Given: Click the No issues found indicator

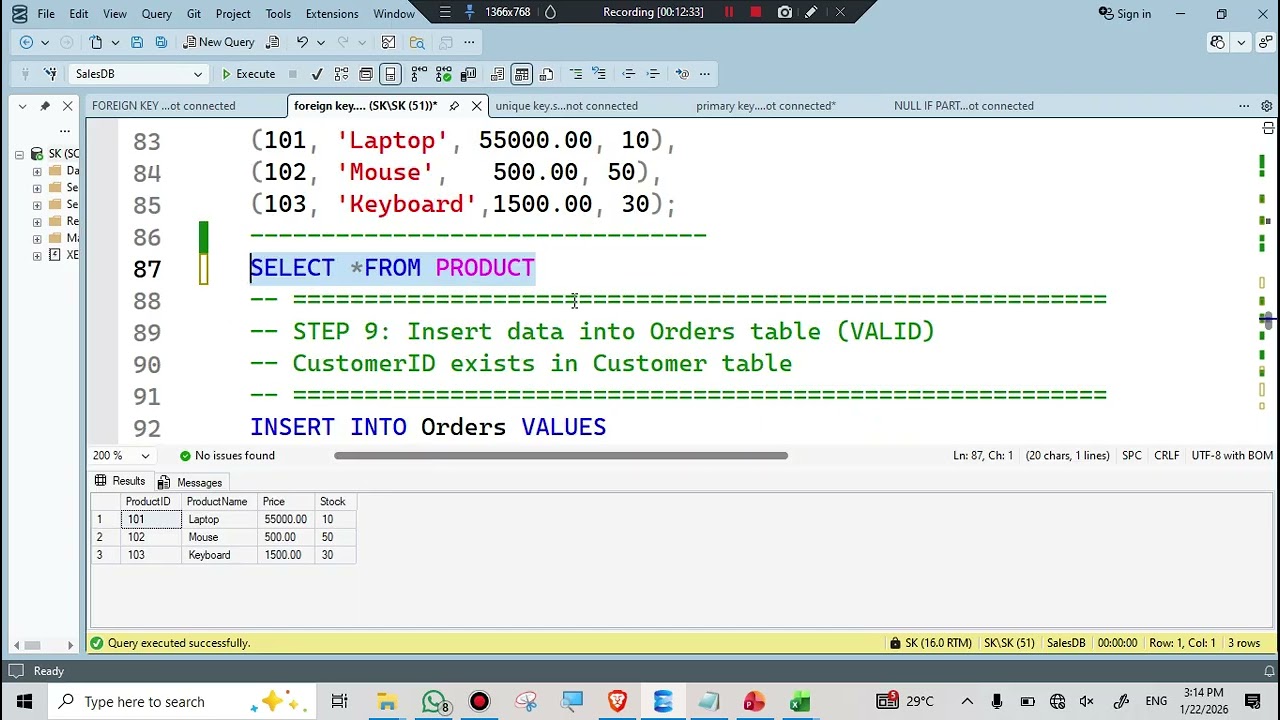Looking at the screenshot, I should [226, 456].
